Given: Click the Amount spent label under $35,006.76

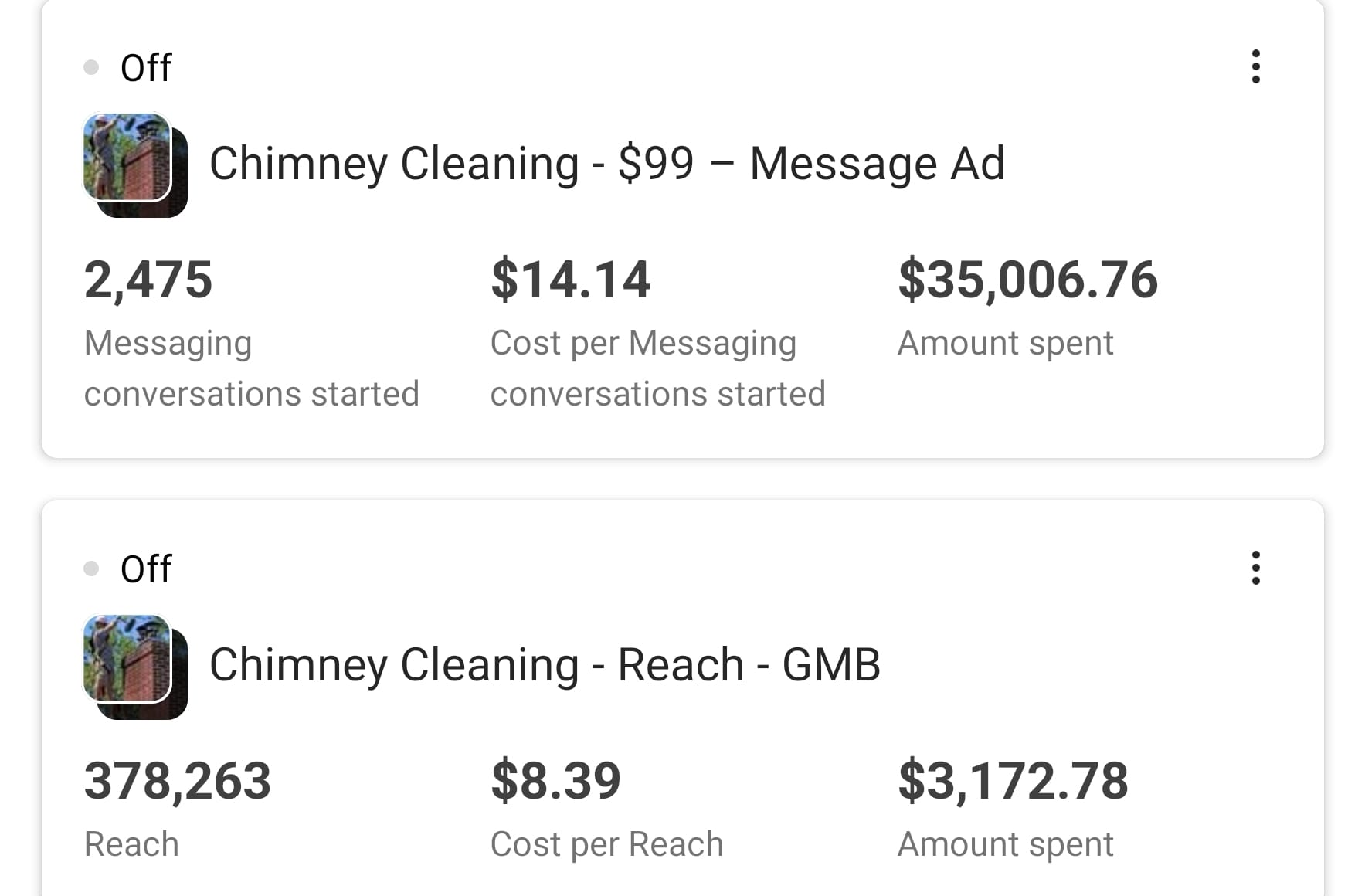Looking at the screenshot, I should (1005, 343).
